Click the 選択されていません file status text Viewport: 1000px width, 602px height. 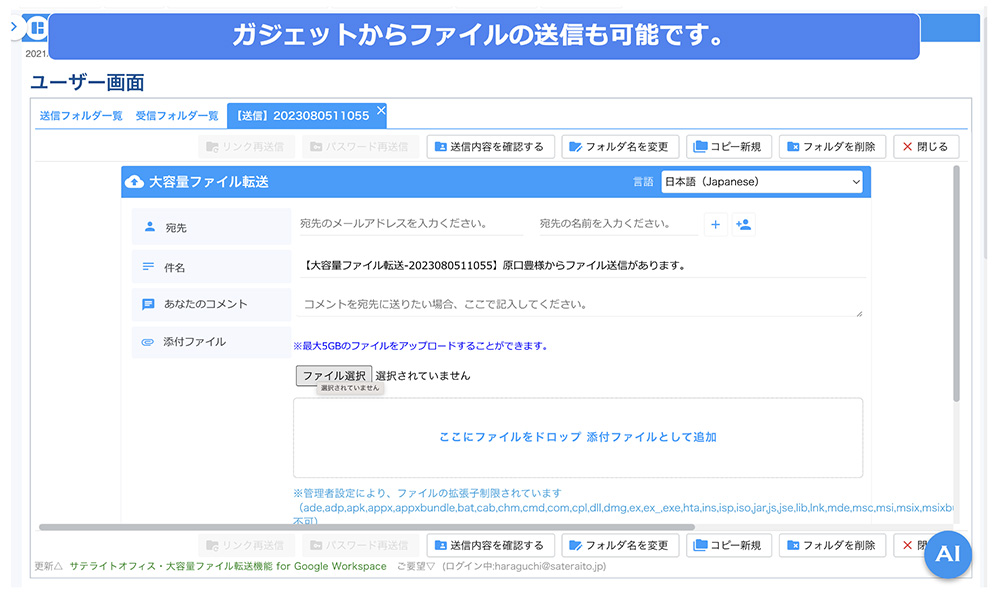click(423, 376)
